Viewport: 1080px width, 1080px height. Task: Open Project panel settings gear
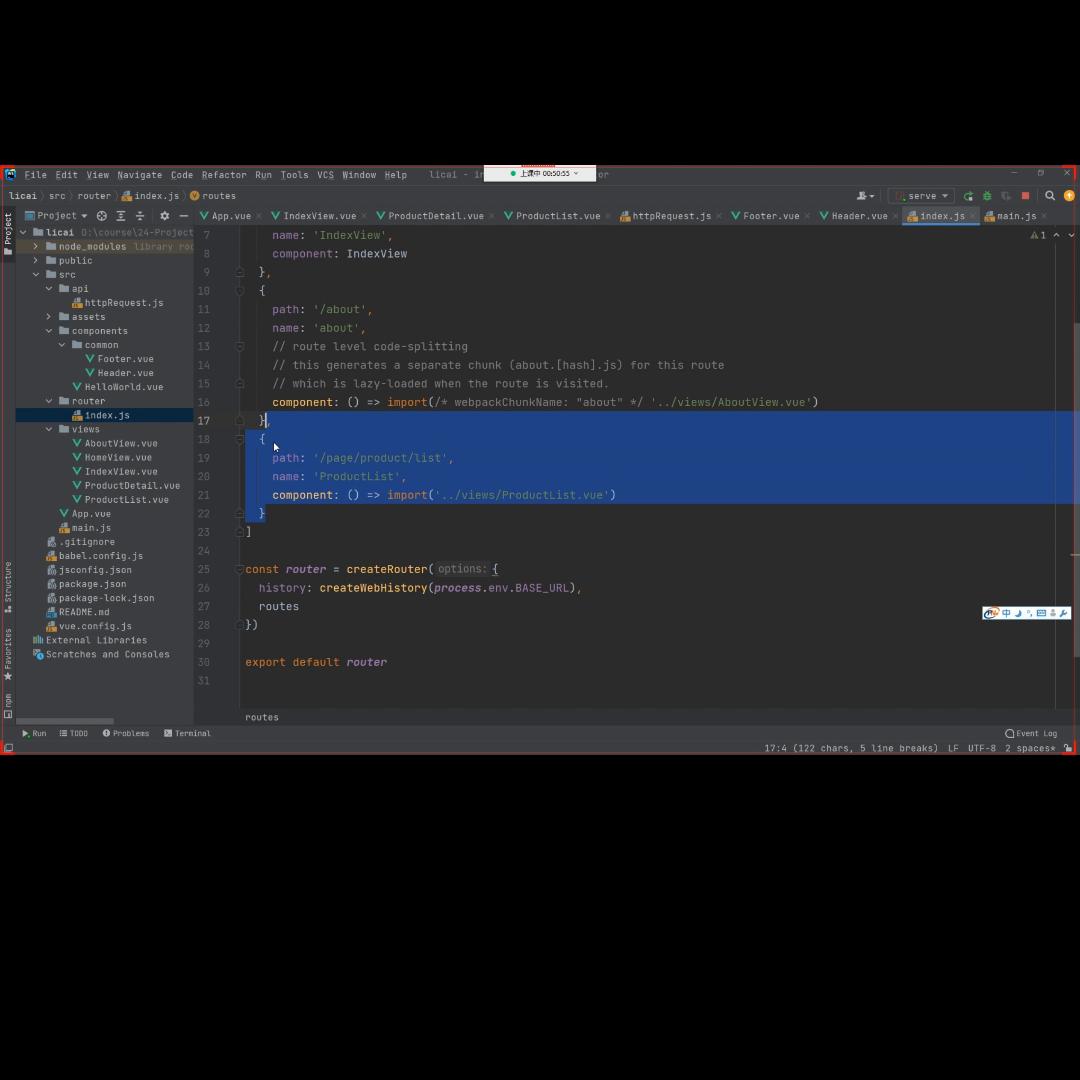point(164,216)
